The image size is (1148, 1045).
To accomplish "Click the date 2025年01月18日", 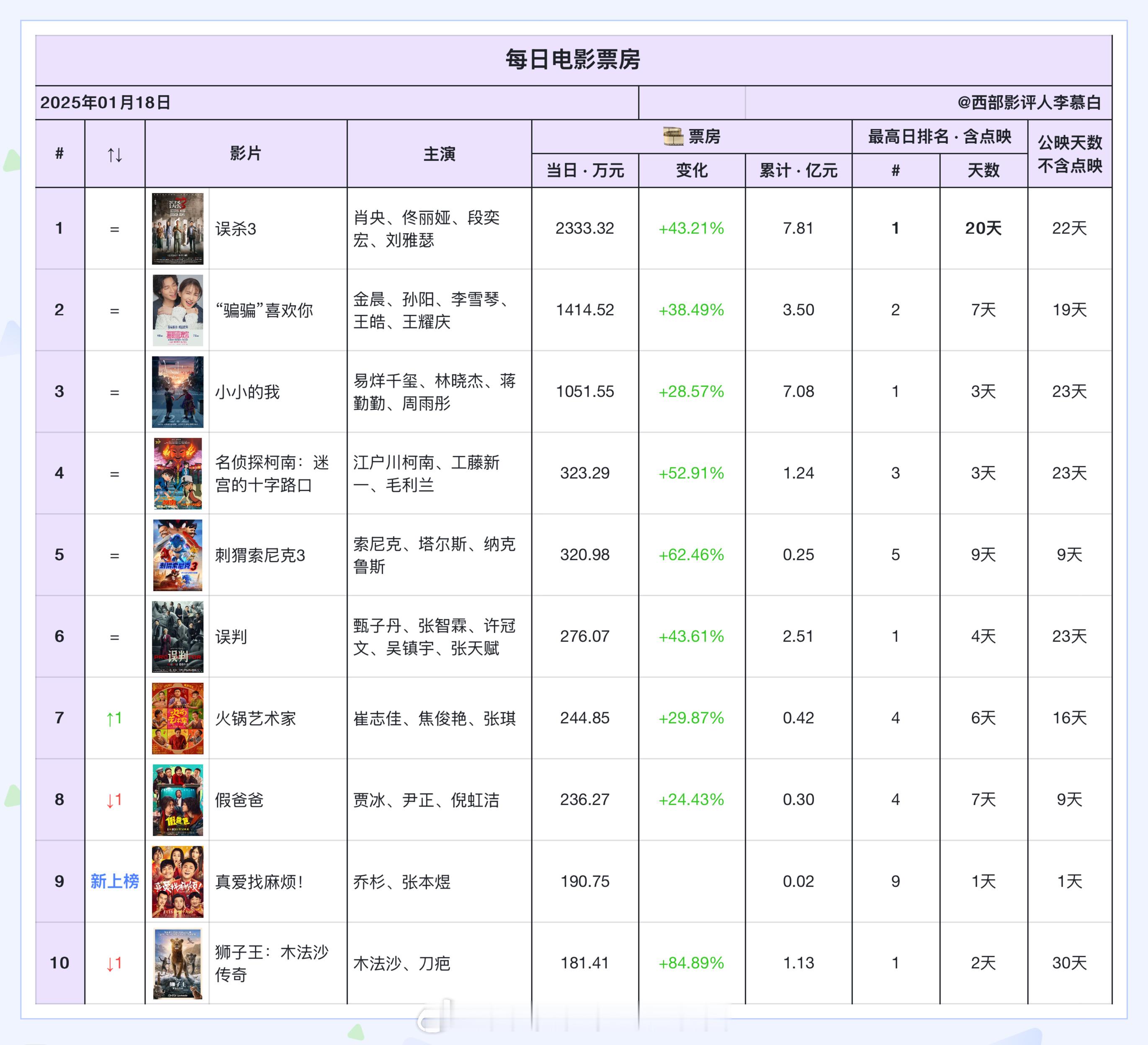I will [106, 103].
